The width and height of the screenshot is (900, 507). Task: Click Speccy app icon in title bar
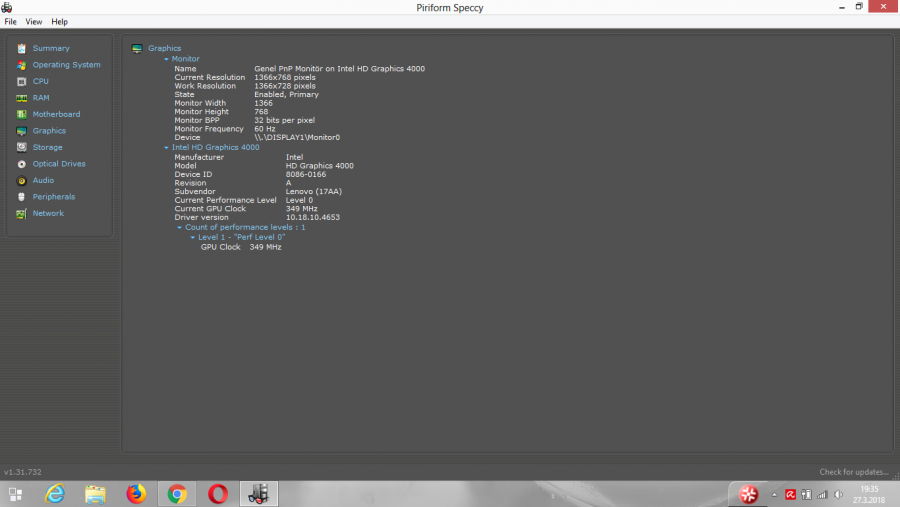click(x=7, y=7)
